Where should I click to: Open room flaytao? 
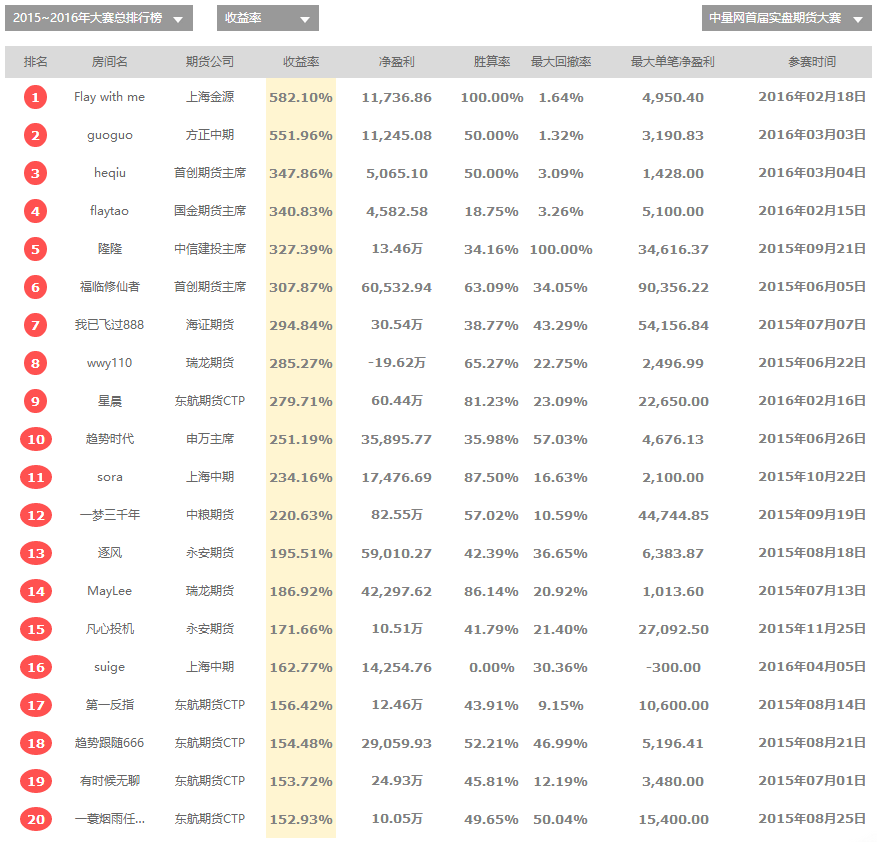point(110,211)
